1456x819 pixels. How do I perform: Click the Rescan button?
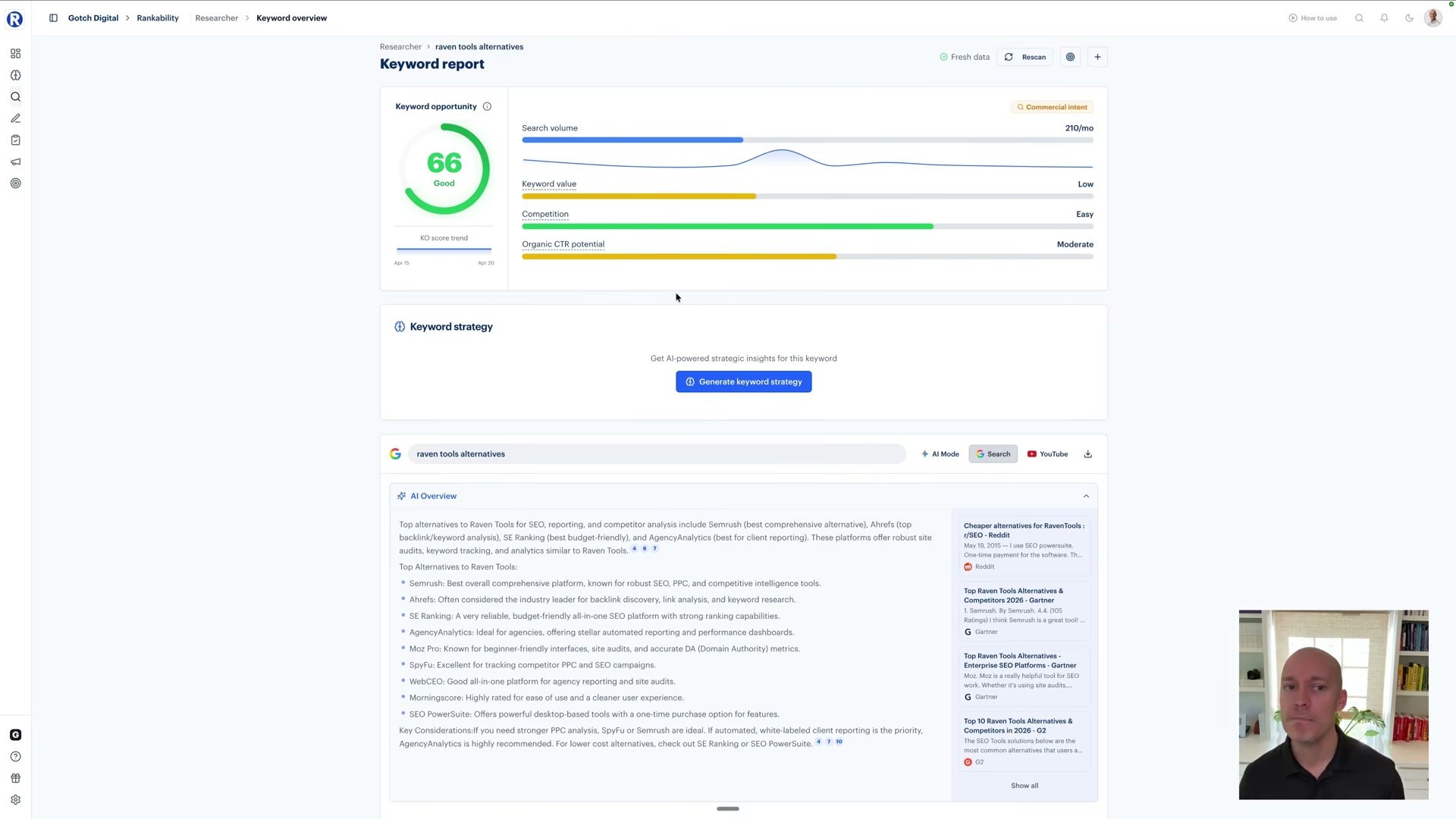coord(1025,57)
